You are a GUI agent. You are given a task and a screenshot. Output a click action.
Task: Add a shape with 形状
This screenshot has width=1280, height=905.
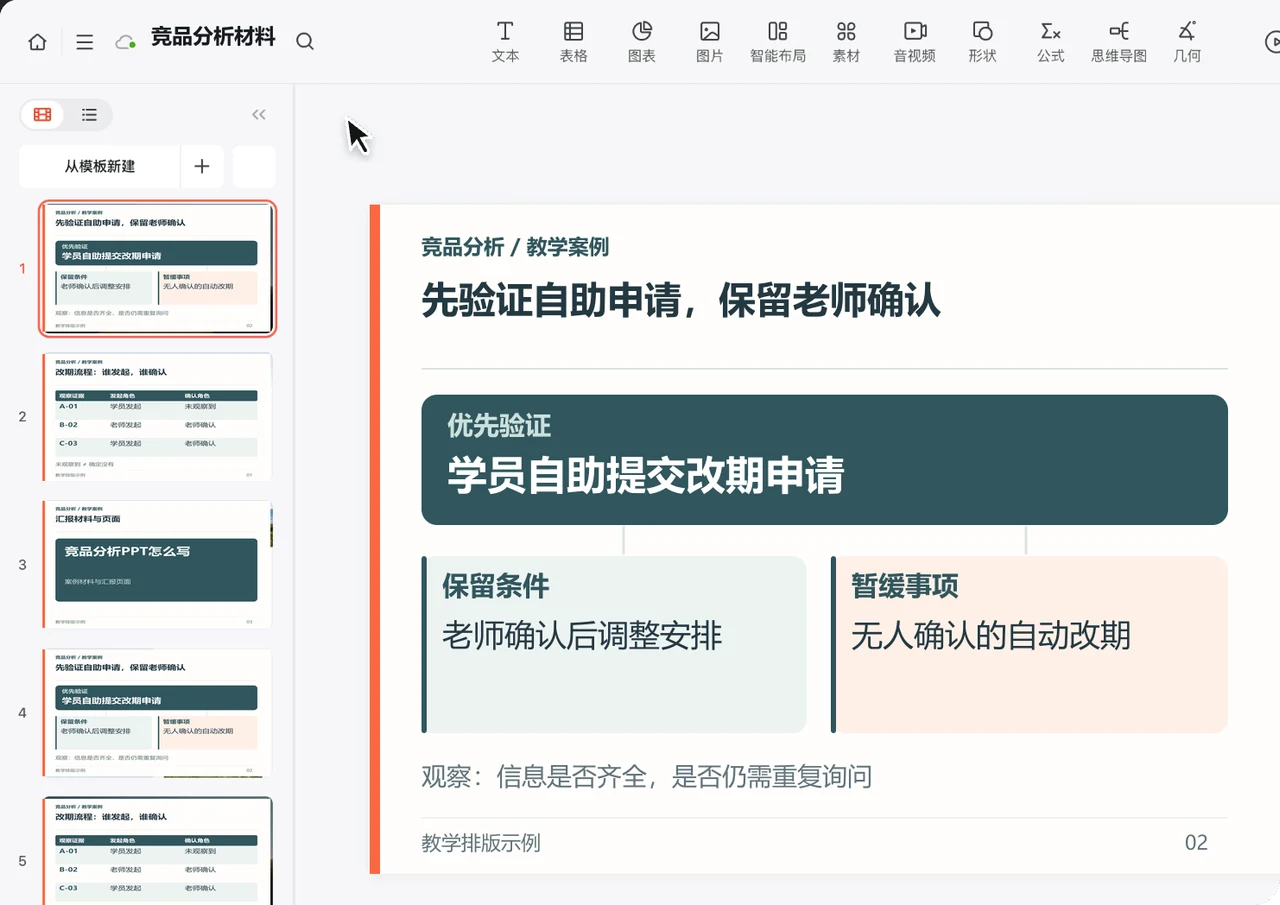[x=982, y=42]
